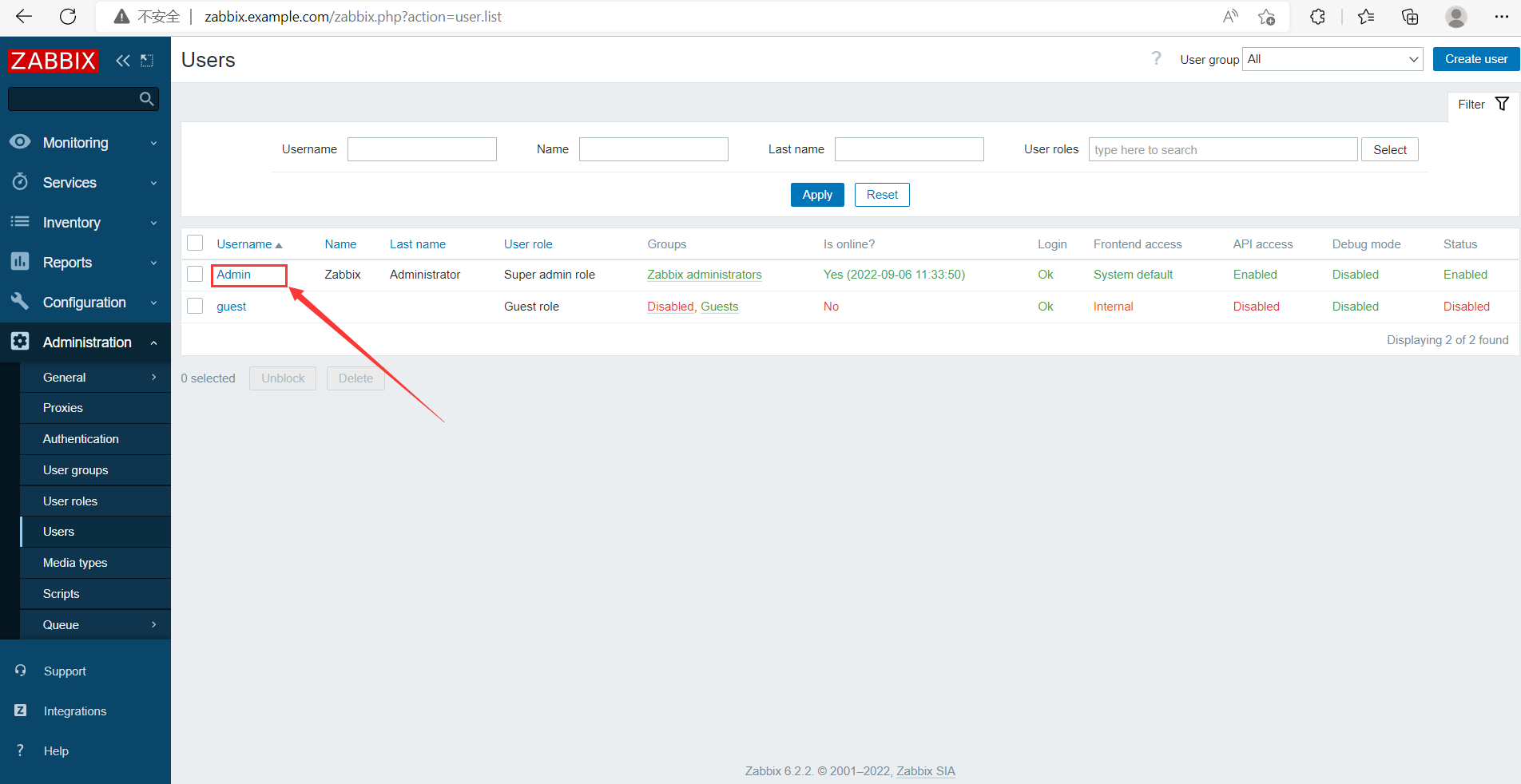Expand the Reports menu chevron
1521x784 pixels.
(153, 263)
